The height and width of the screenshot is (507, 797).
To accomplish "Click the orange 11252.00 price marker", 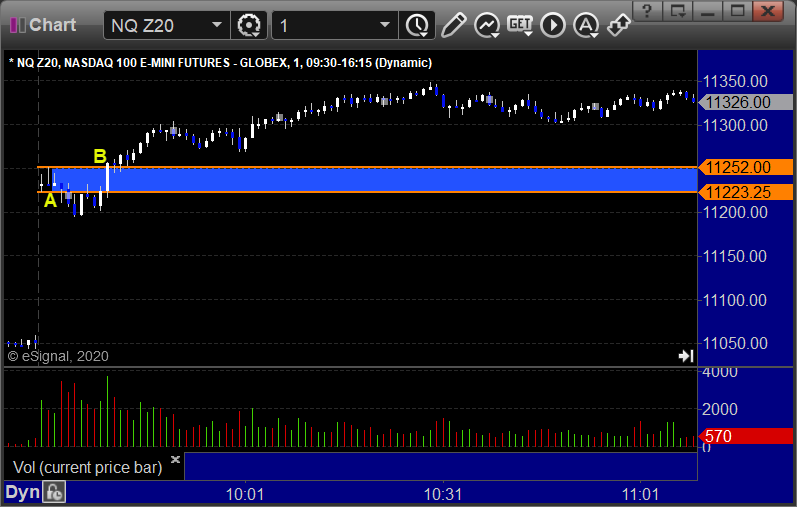I will coord(746,167).
